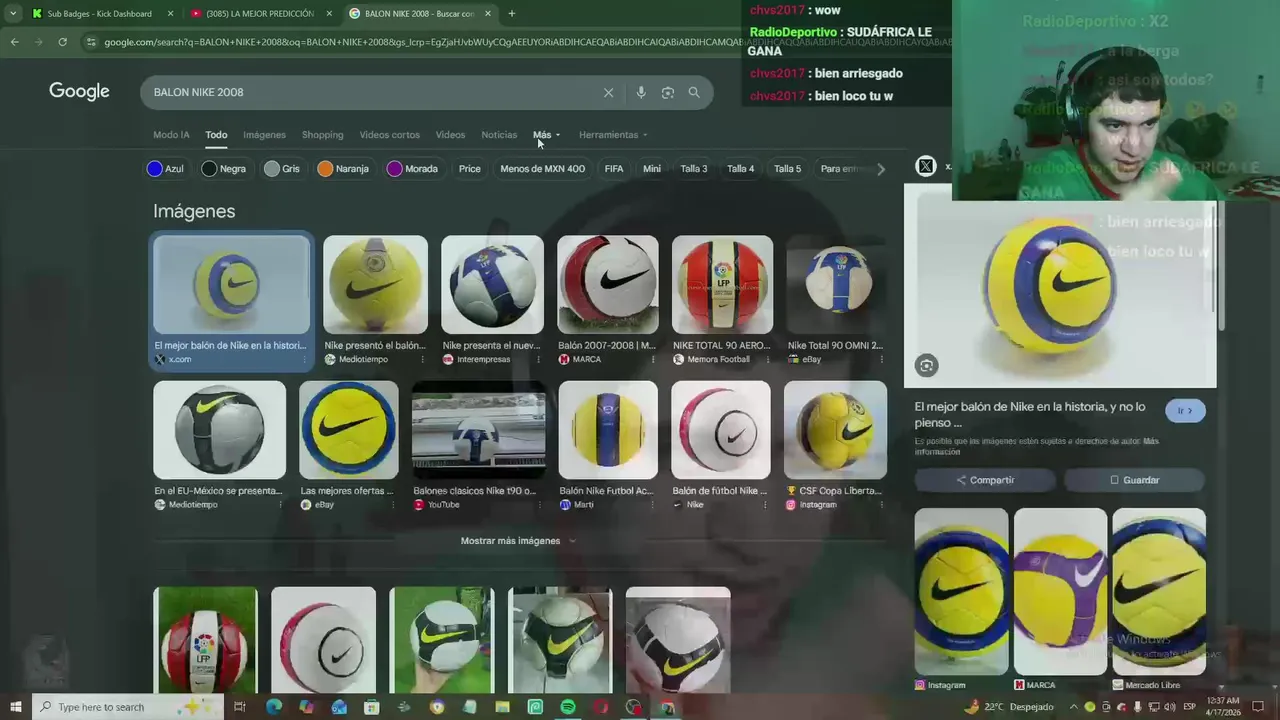This screenshot has width=1280, height=720.
Task: Select the Talla 3 filter chip
Action: coord(694,169)
